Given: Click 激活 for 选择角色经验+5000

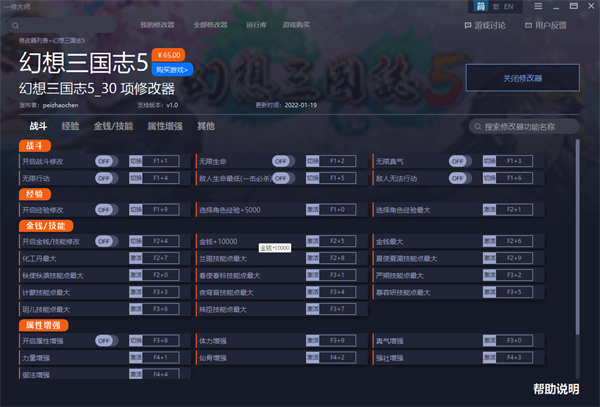Looking at the screenshot, I should point(312,210).
